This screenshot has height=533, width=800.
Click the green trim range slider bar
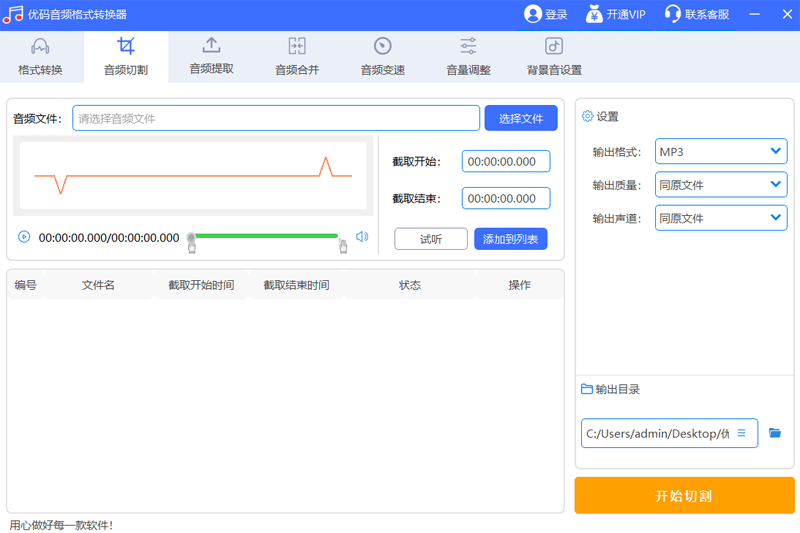pos(266,236)
